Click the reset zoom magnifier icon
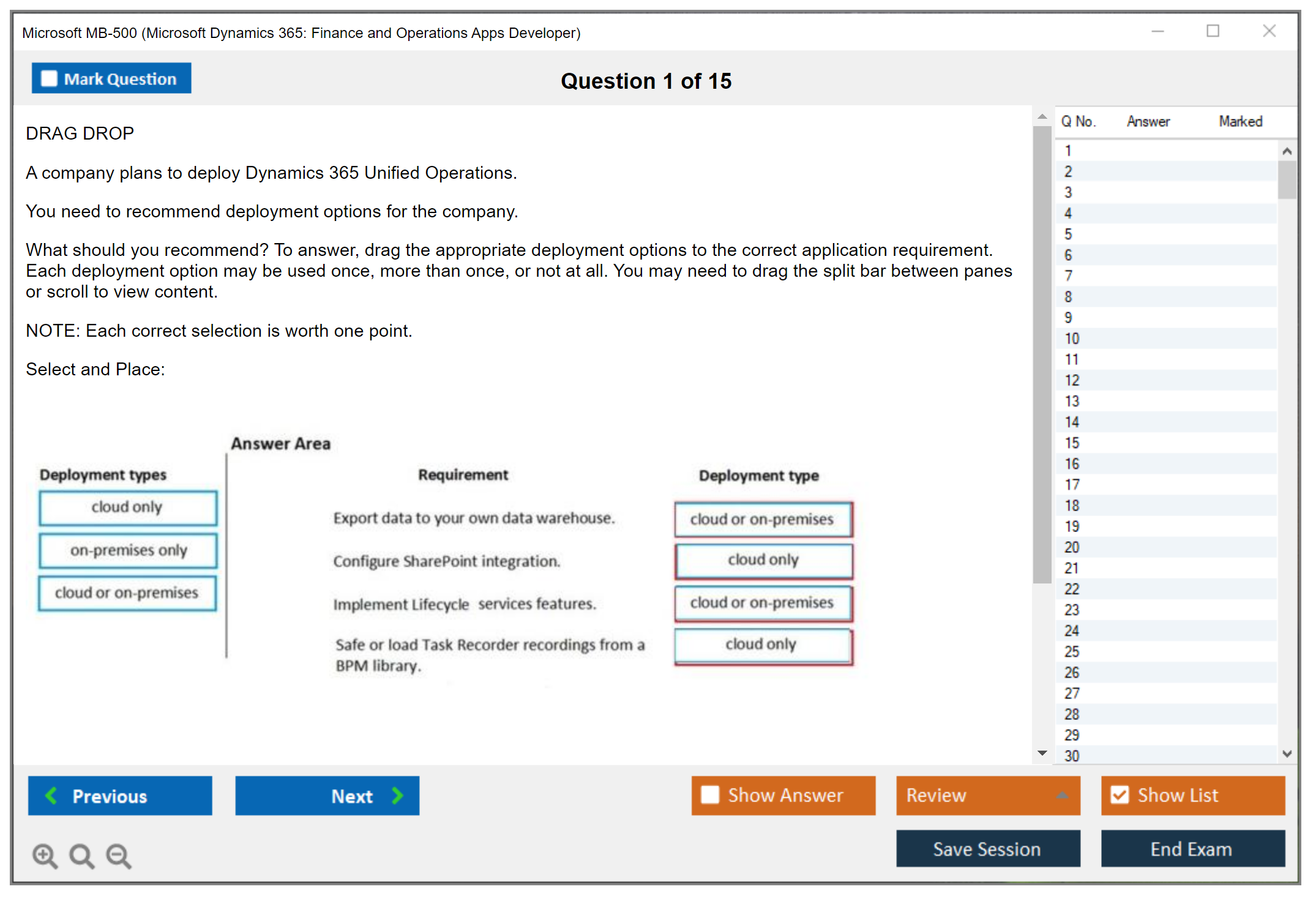Screen dimensions: 1316x900 [81, 855]
